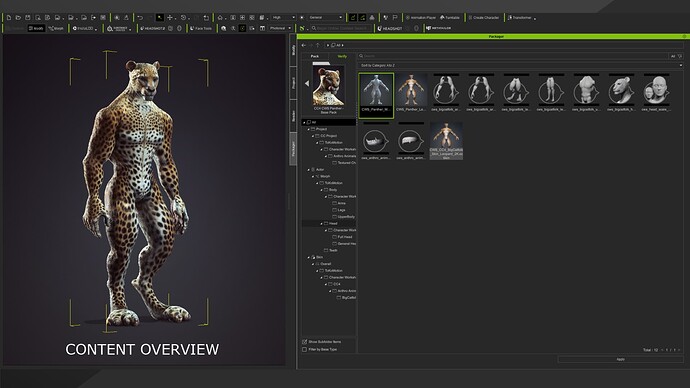Select the Teeth folder in tree

(331, 250)
